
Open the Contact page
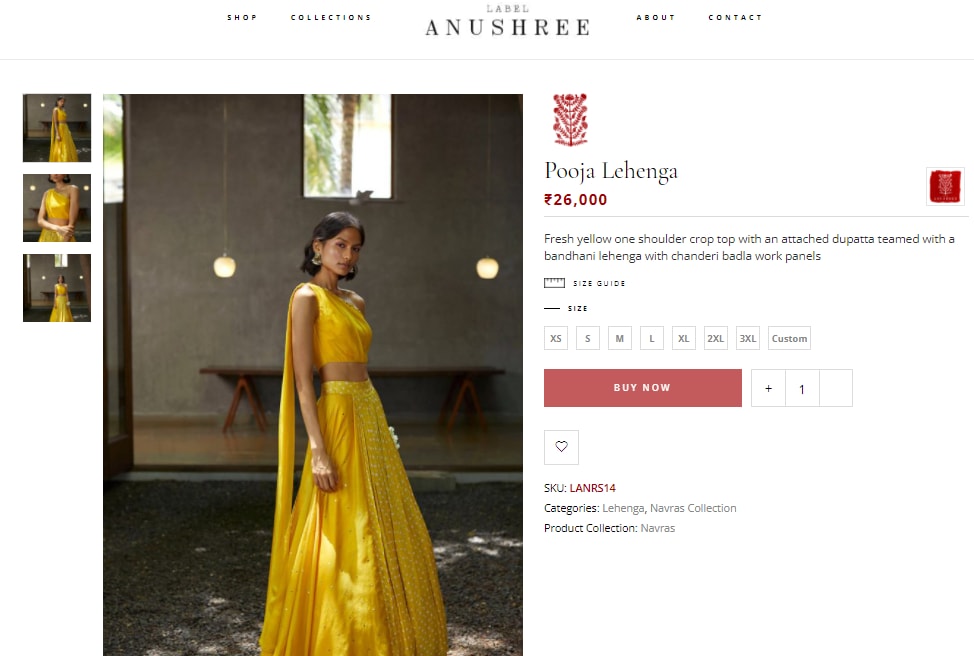point(735,17)
